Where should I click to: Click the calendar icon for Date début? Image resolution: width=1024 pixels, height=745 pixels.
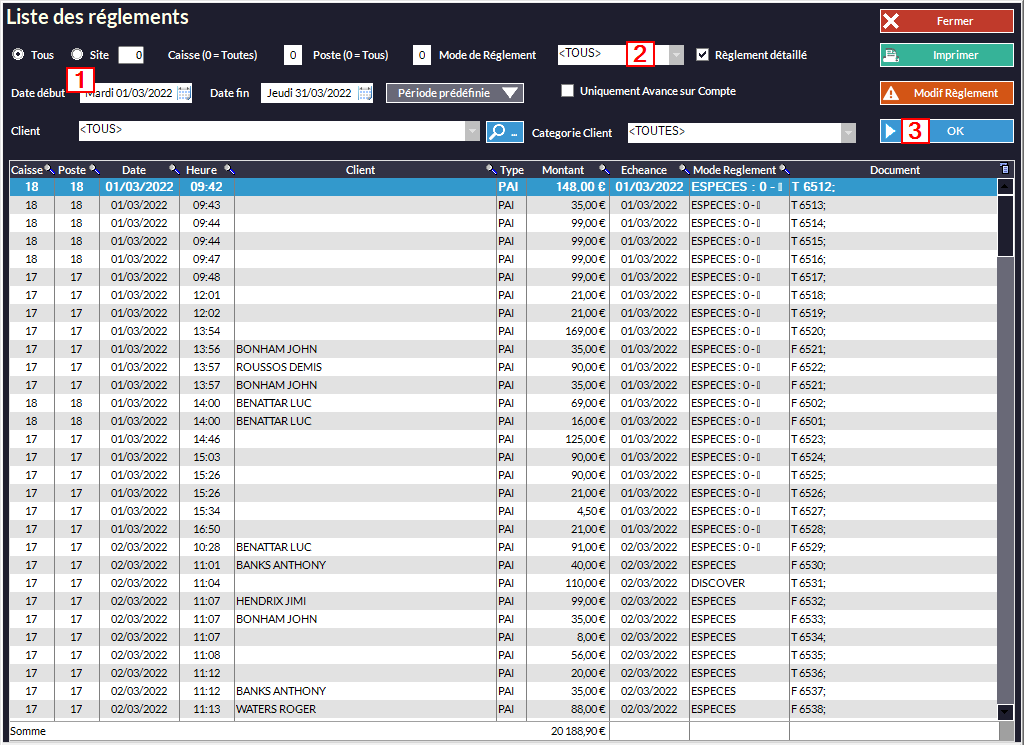[184, 93]
